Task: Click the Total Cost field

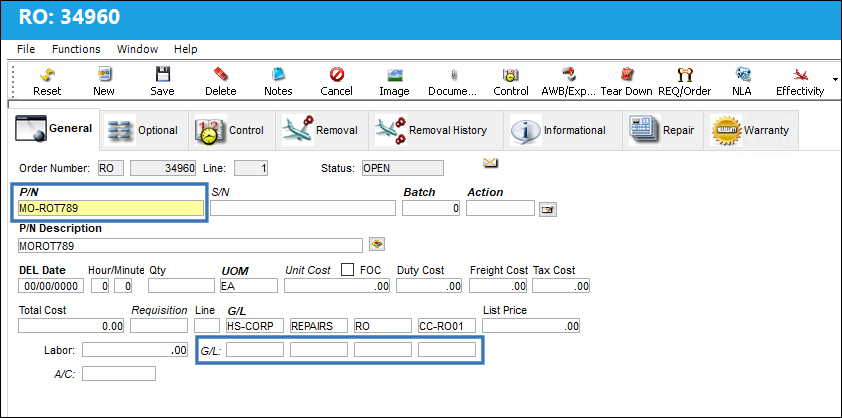Action: coord(71,326)
